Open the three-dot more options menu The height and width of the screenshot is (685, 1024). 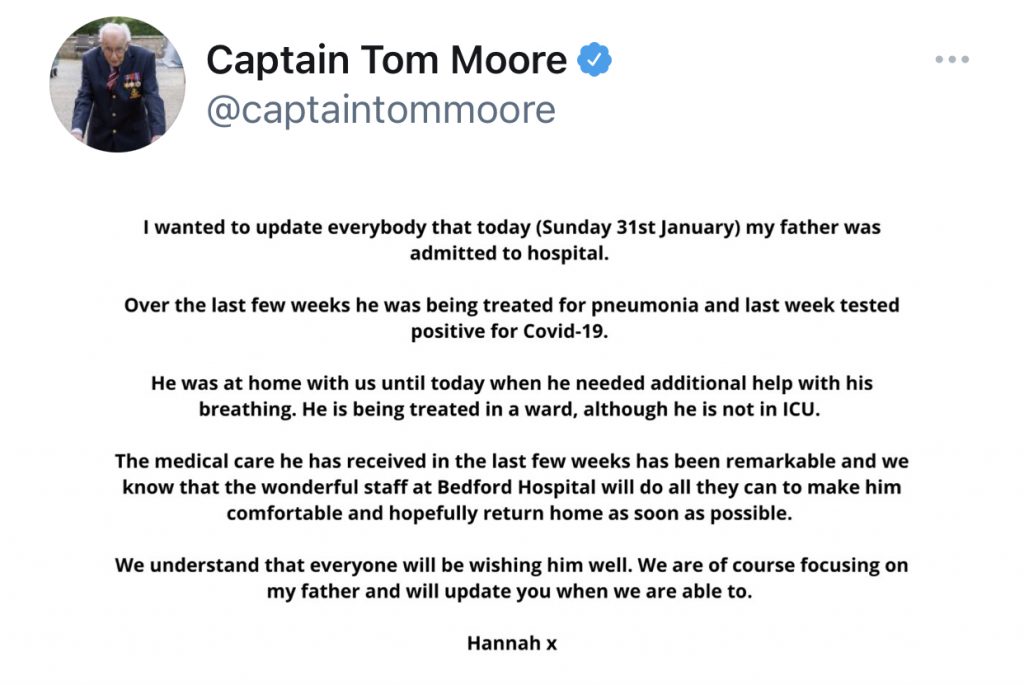951,60
